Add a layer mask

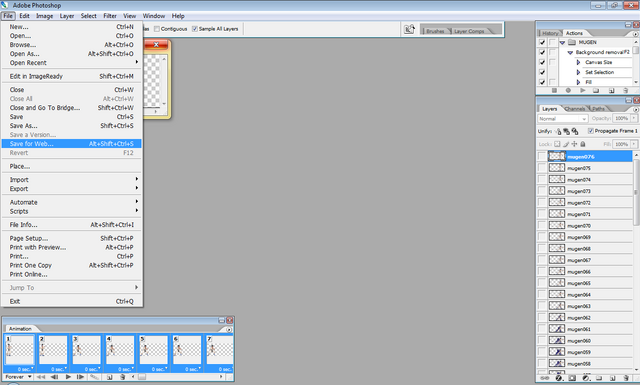click(572, 378)
